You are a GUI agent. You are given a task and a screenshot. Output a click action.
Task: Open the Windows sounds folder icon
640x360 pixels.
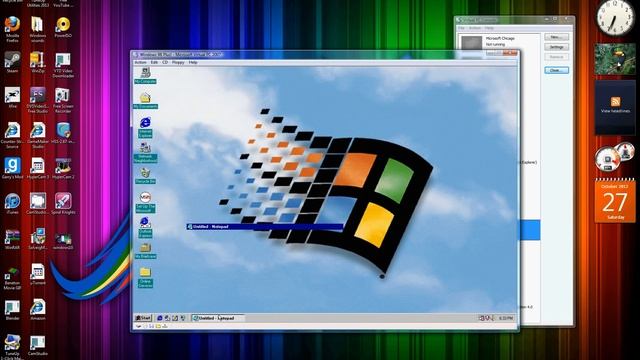pyautogui.click(x=38, y=29)
